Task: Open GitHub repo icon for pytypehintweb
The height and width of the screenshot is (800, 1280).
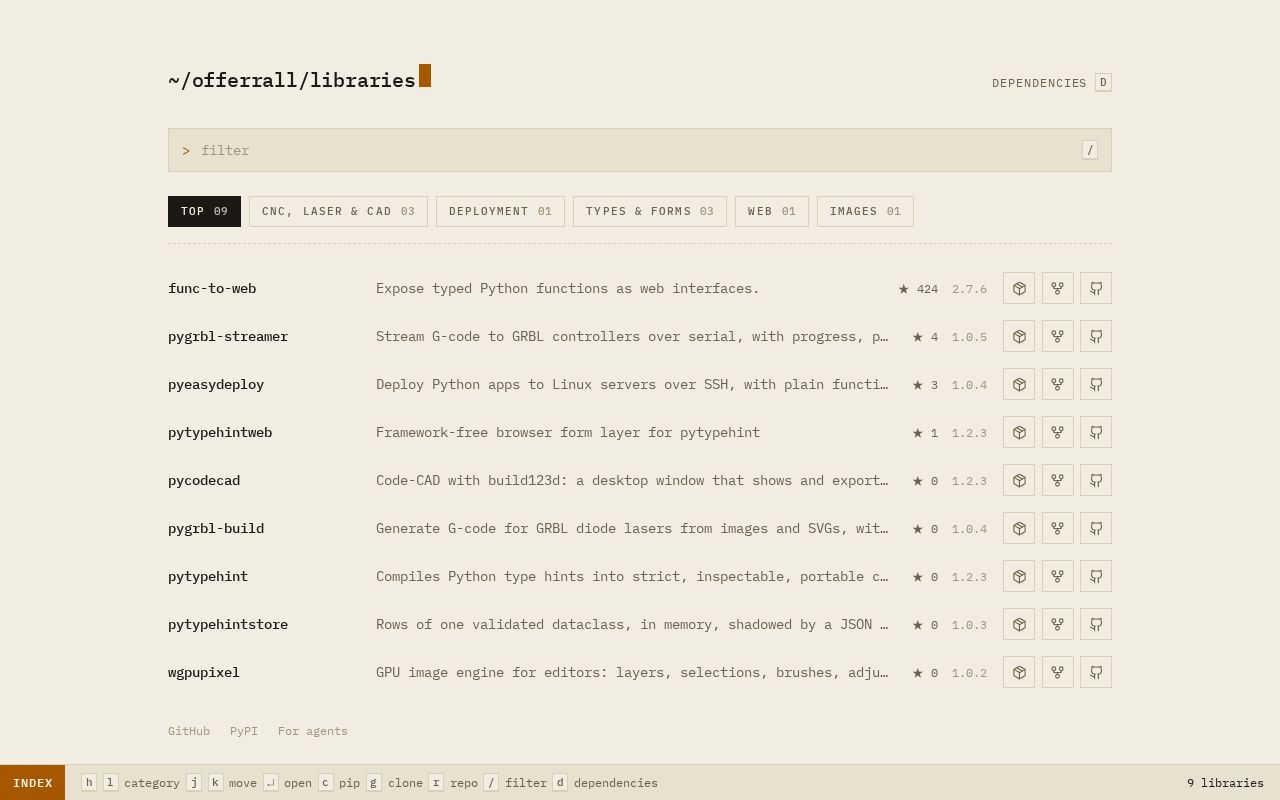Action: pyautogui.click(x=1096, y=432)
